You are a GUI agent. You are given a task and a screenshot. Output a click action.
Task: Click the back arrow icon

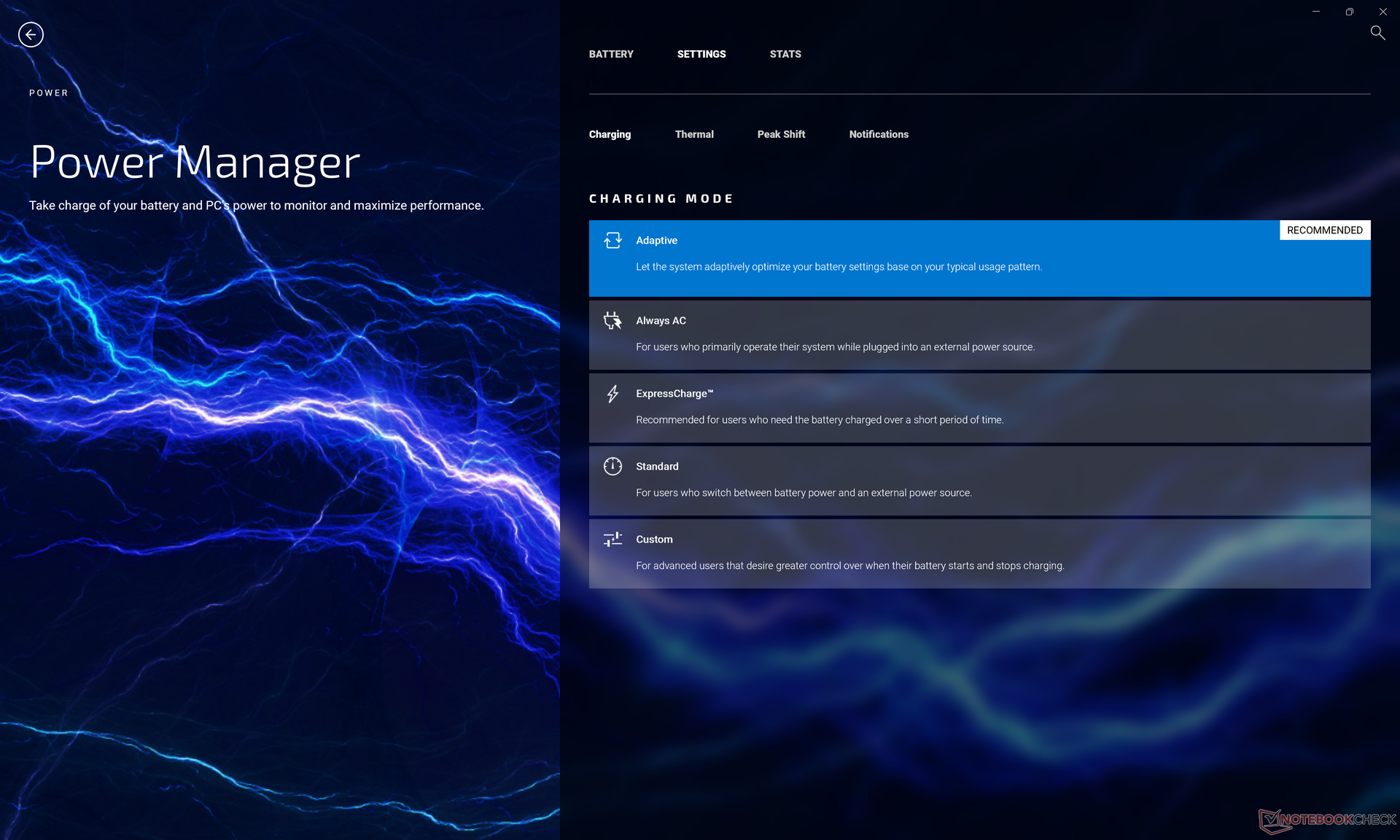pyautogui.click(x=31, y=34)
